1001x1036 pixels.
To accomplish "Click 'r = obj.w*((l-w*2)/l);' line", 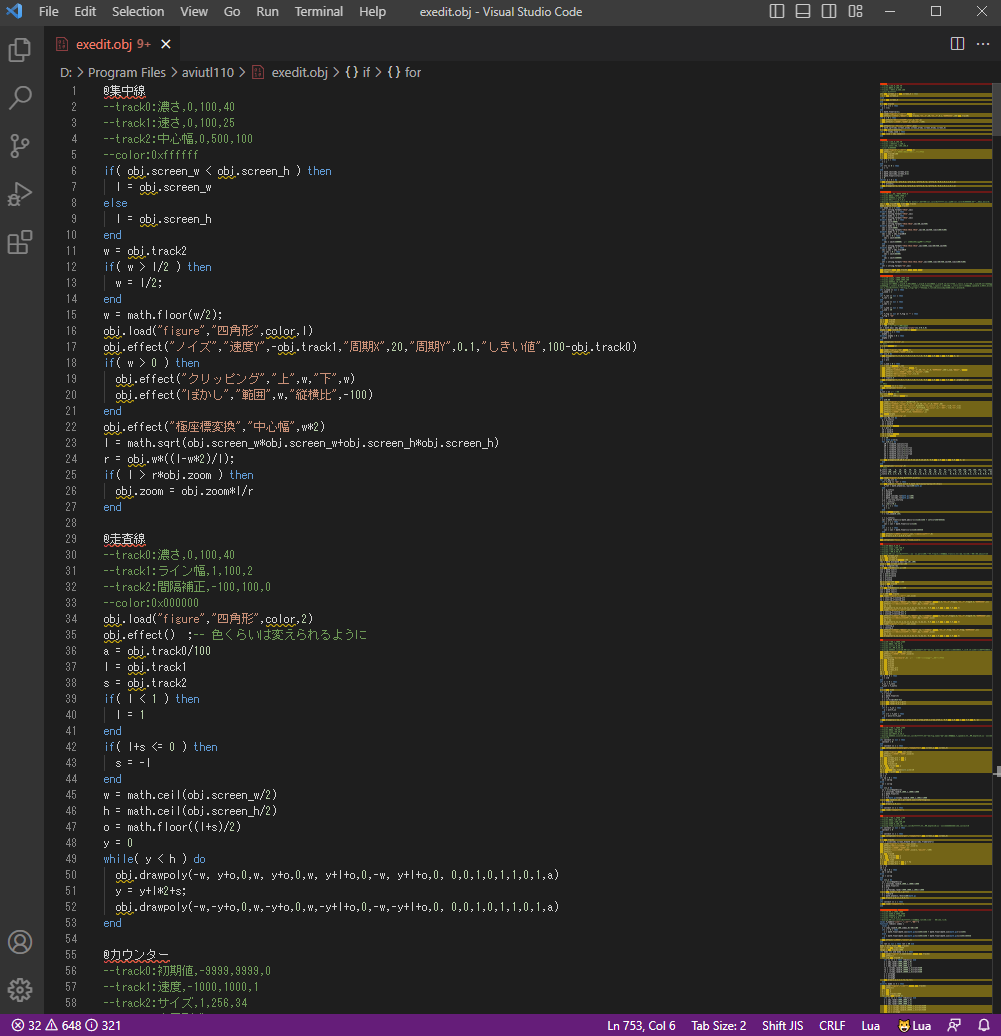I will point(169,459).
